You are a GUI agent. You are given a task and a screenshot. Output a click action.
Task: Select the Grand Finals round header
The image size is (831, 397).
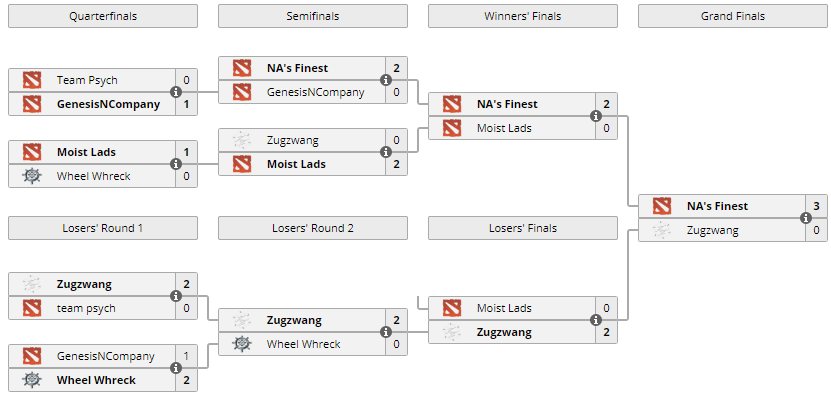click(733, 16)
